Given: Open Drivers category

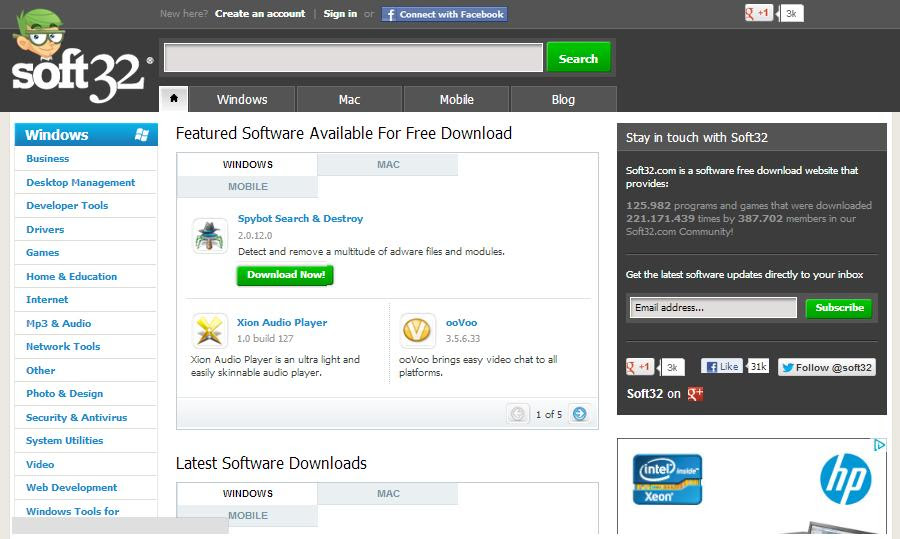Looking at the screenshot, I should (45, 230).
